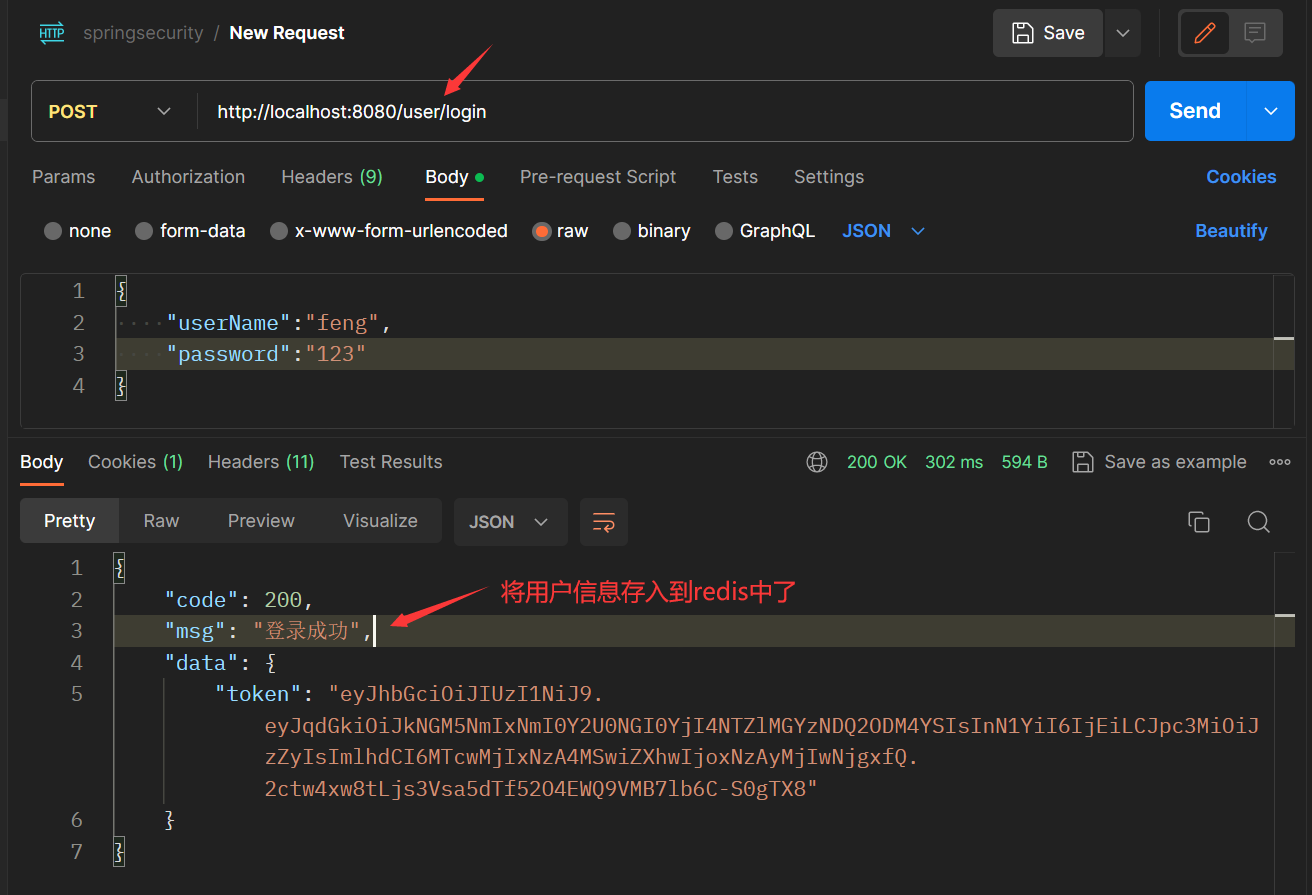Click the Beautify link
The width and height of the screenshot is (1312, 895).
1231,231
